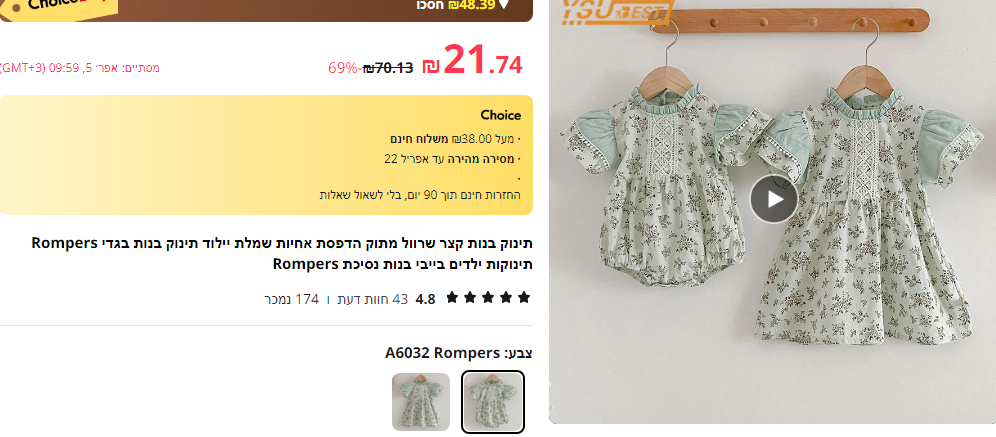This screenshot has width=996, height=437.
Task: Click the crossed-out ₪70.13 original price
Action: tap(388, 67)
